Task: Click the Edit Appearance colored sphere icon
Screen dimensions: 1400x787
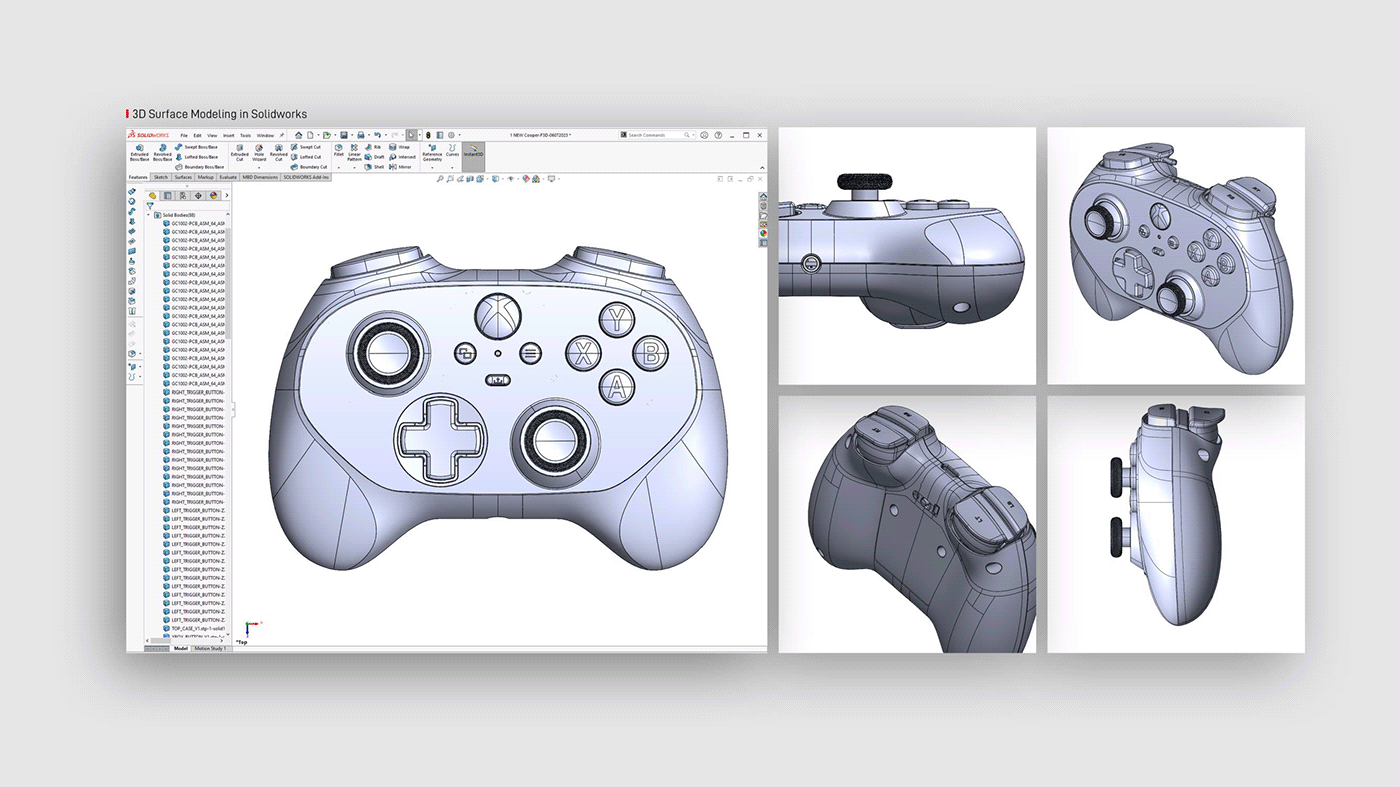Action: coord(526,178)
